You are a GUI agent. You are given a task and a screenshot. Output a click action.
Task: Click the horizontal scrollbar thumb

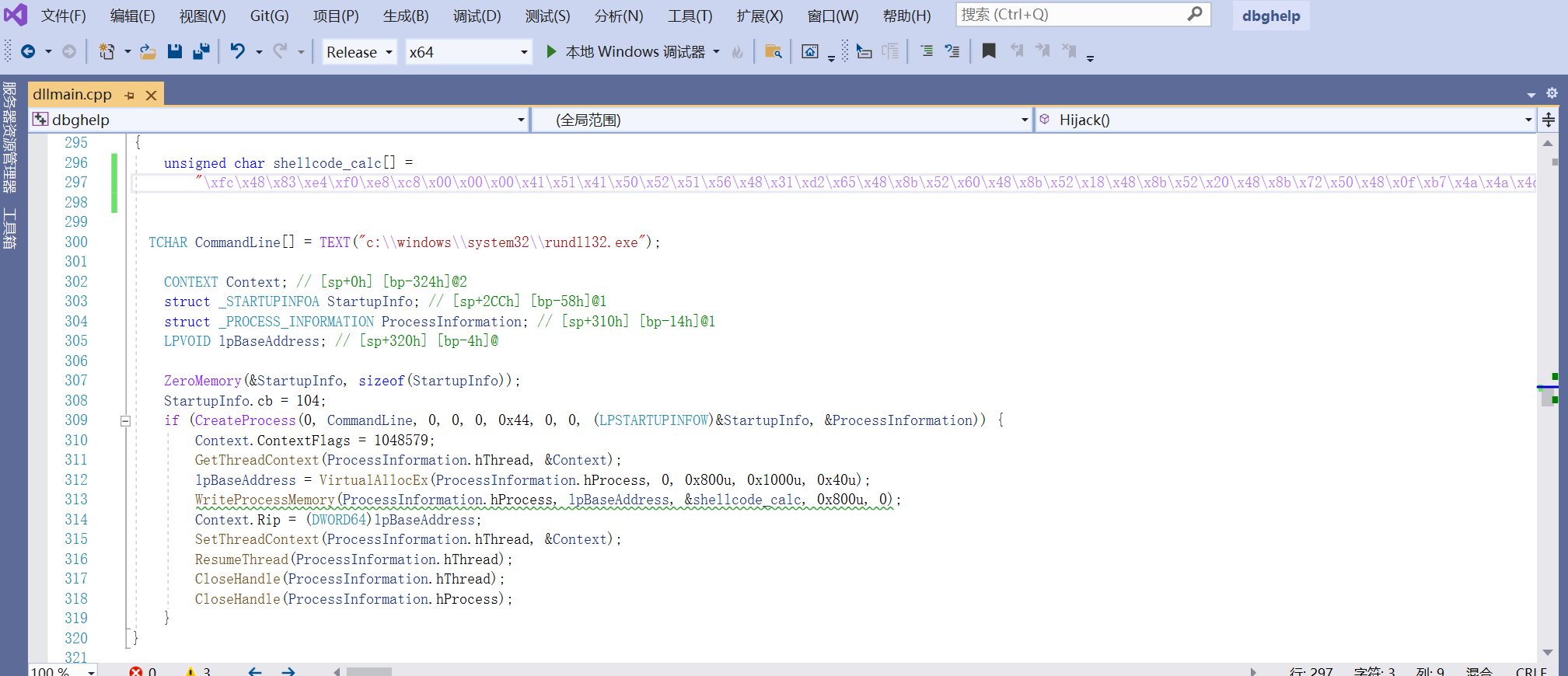click(369, 671)
